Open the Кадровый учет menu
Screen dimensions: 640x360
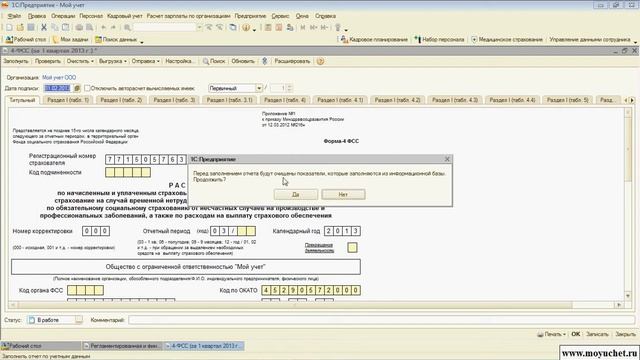pos(124,16)
